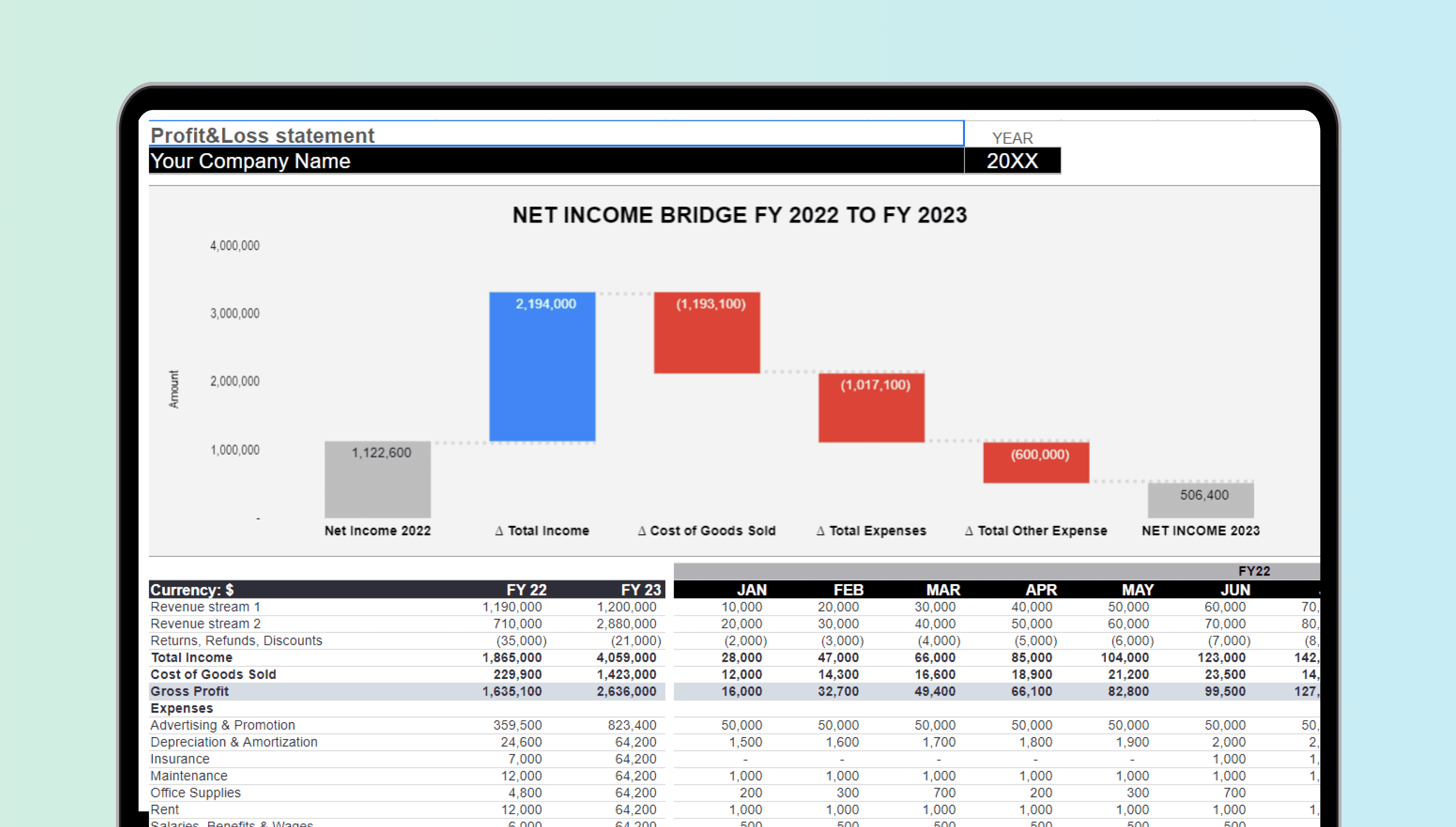Select the 'Profit&Loss statement' title cell
The height and width of the screenshot is (827, 1456).
click(x=556, y=134)
